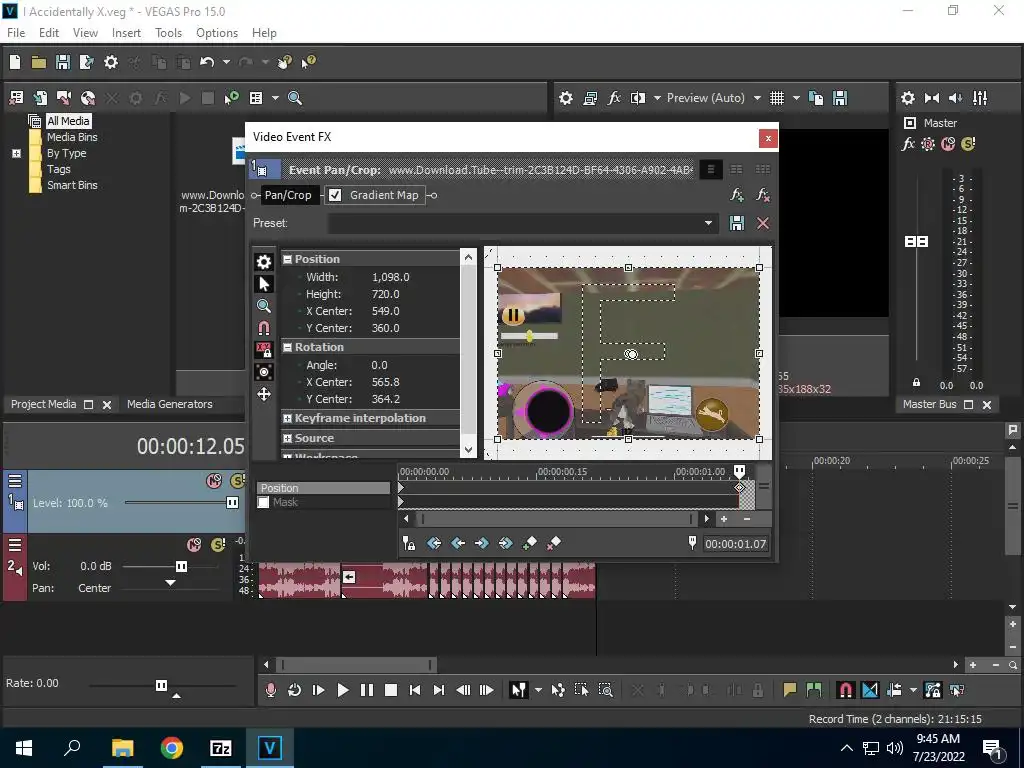This screenshot has height=768, width=1024.
Task: Click the keyframe diamond on Position track
Action: pyautogui.click(x=739, y=487)
